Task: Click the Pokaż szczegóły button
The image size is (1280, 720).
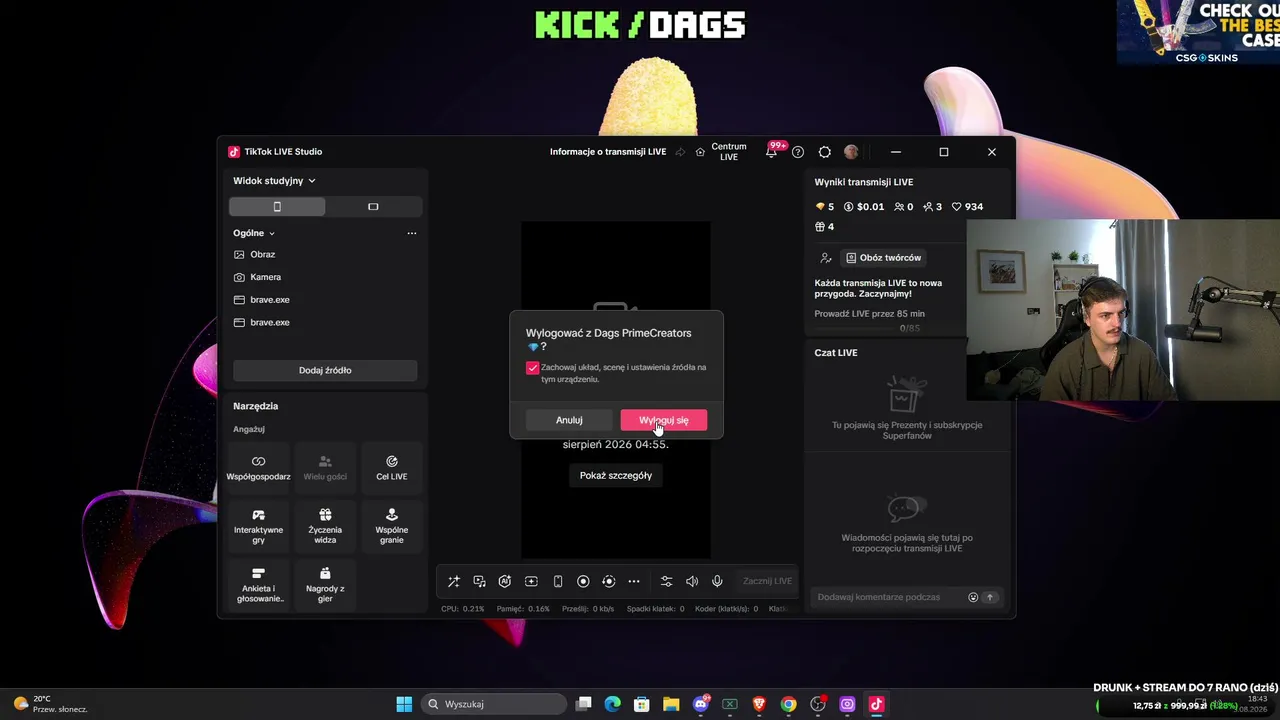Action: pyautogui.click(x=616, y=475)
